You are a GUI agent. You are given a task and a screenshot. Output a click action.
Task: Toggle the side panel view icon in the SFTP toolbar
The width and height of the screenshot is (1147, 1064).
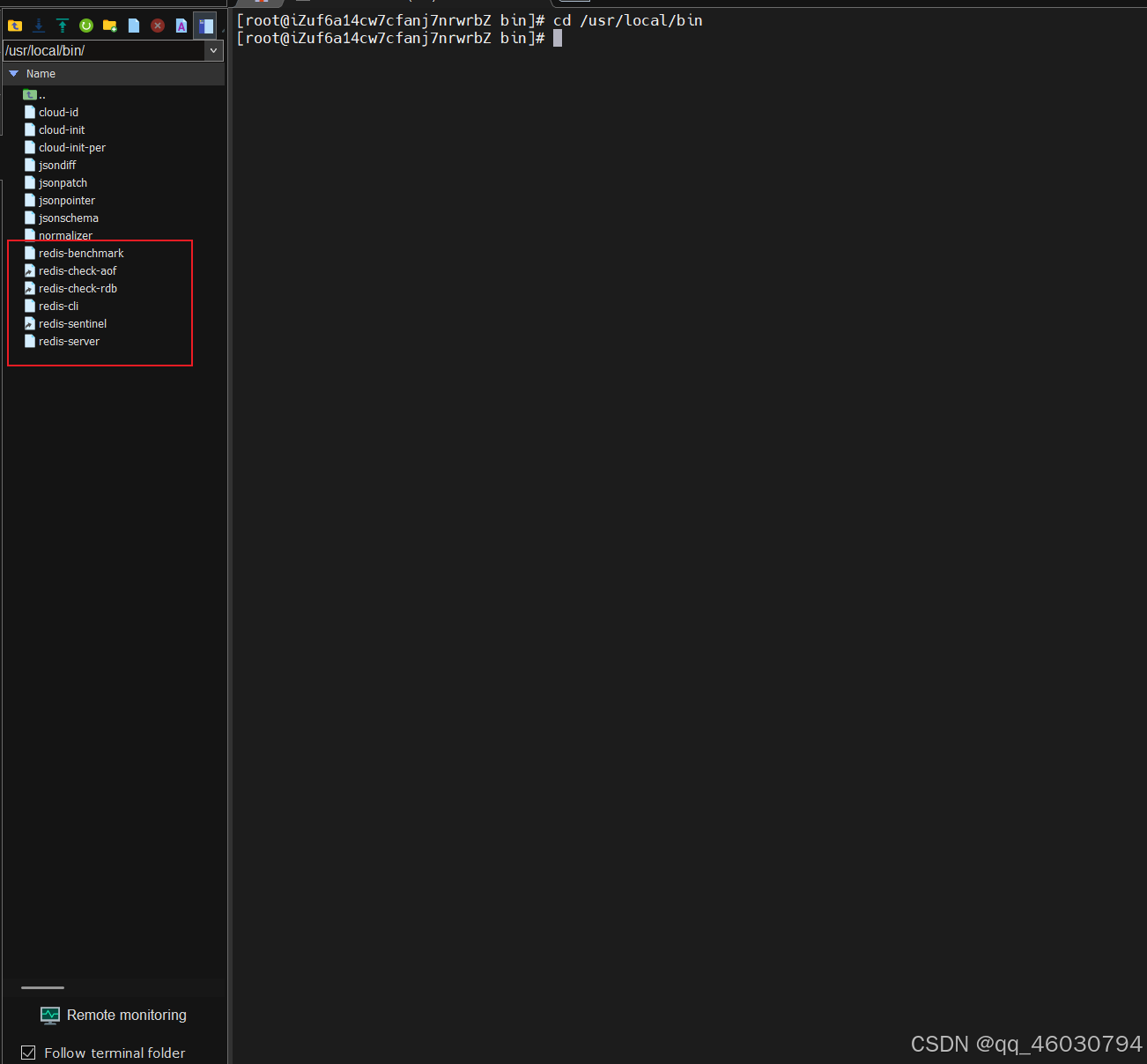pyautogui.click(x=205, y=26)
